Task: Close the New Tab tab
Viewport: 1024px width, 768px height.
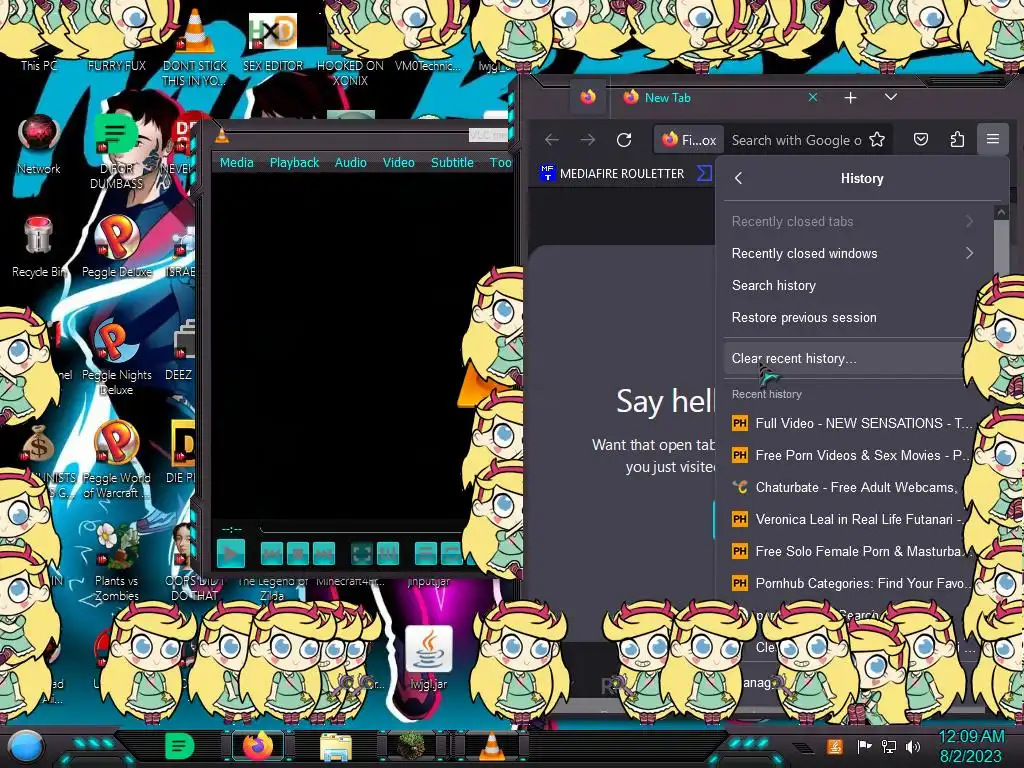Action: [812, 97]
